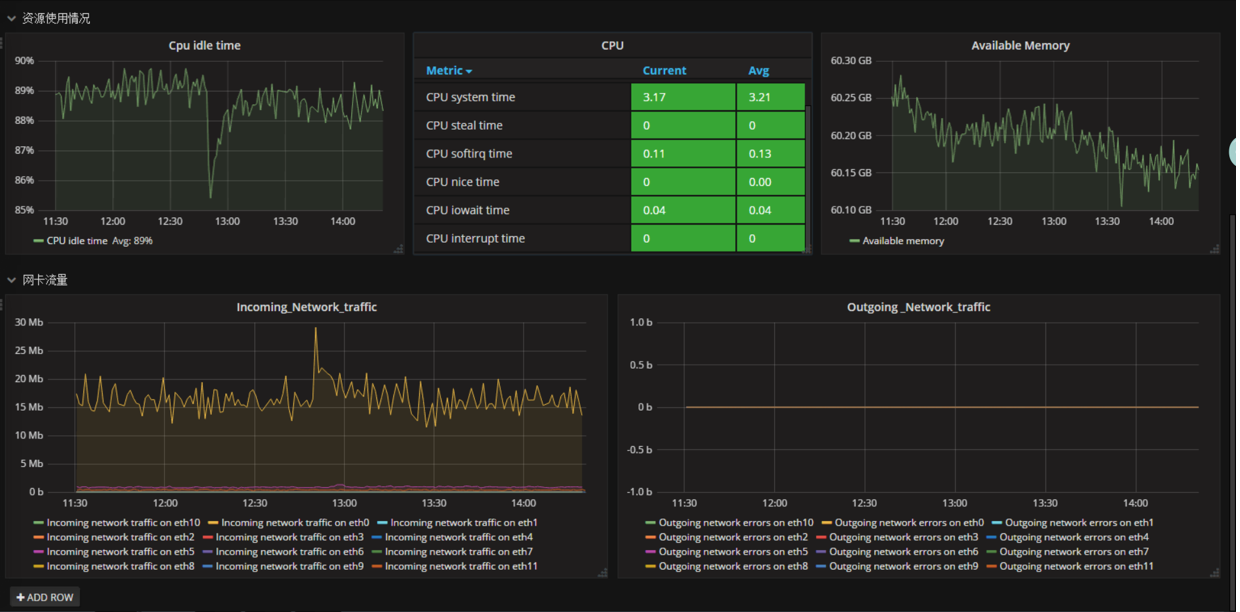Image resolution: width=1240 pixels, height=612 pixels.
Task: Click the green line icon for Available memory legend
Action: (x=854, y=241)
